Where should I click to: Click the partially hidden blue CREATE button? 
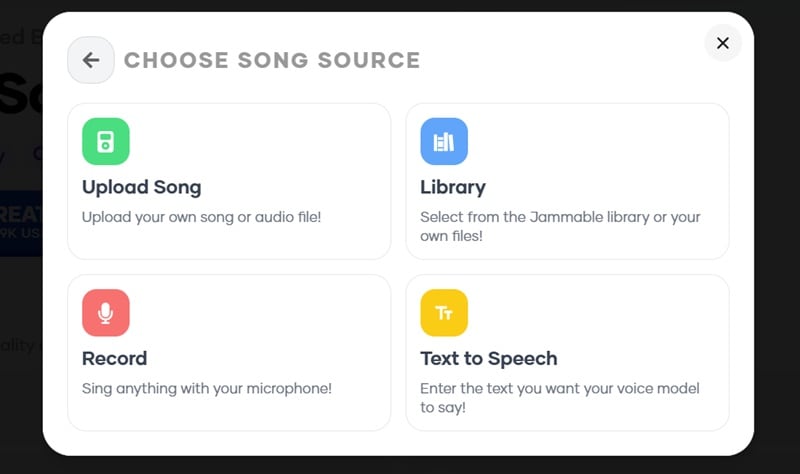click(x=20, y=222)
